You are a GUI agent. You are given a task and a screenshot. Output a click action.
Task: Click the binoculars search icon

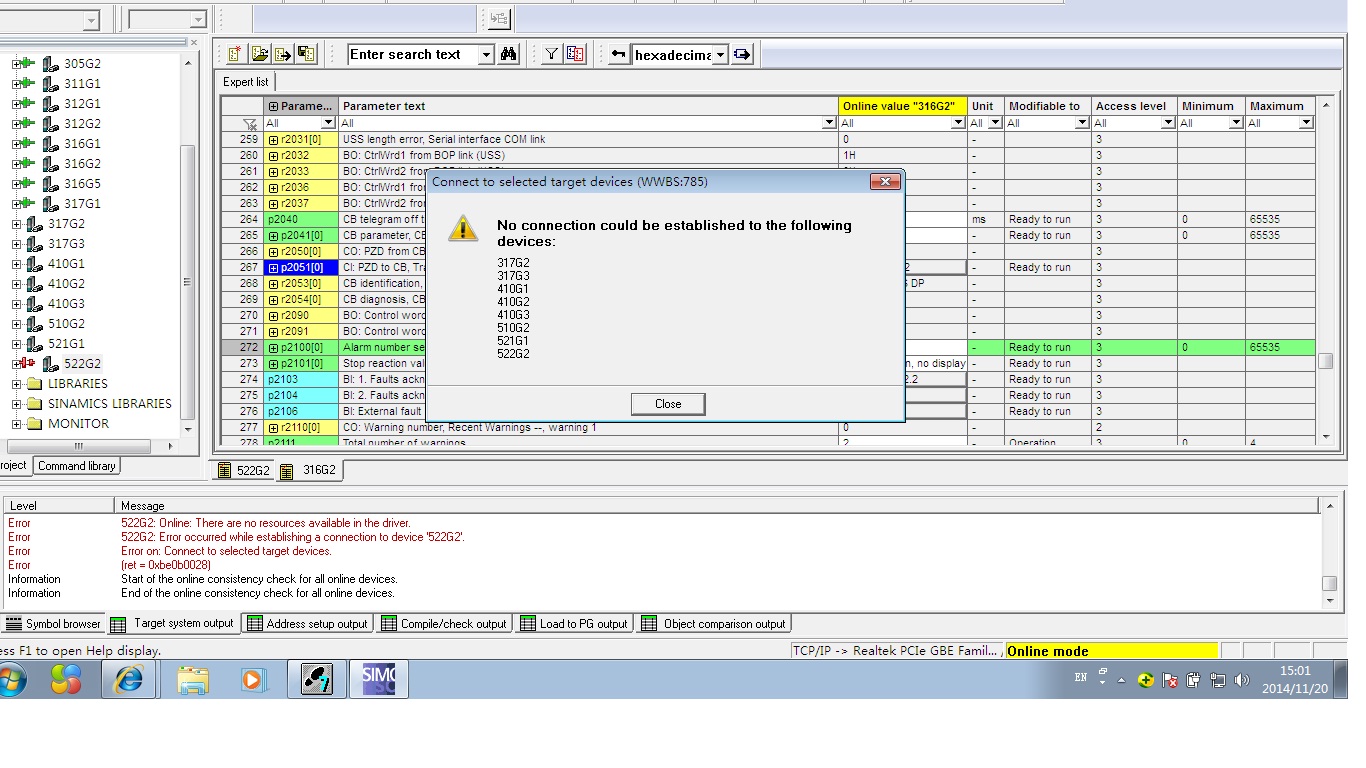[x=509, y=54]
